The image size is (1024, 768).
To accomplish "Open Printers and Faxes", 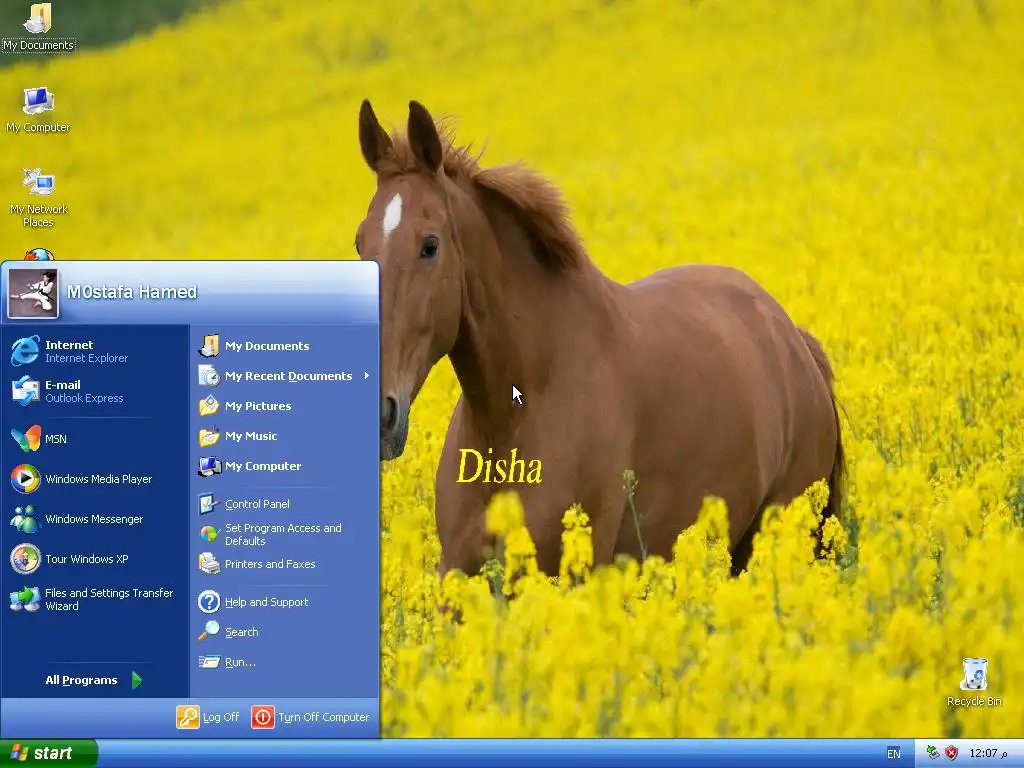I will (x=285, y=564).
